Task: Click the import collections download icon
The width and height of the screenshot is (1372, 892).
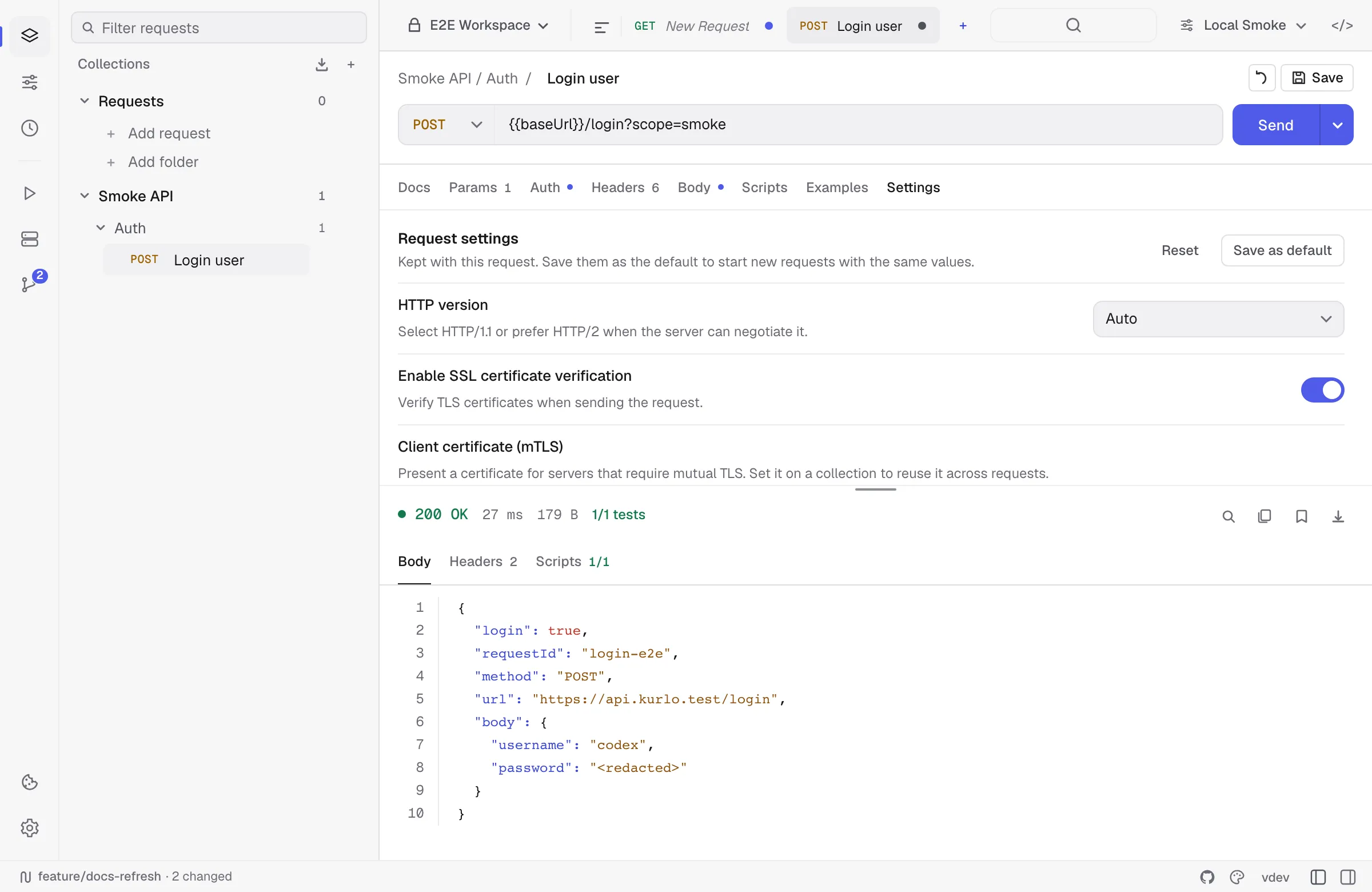Action: [x=322, y=65]
